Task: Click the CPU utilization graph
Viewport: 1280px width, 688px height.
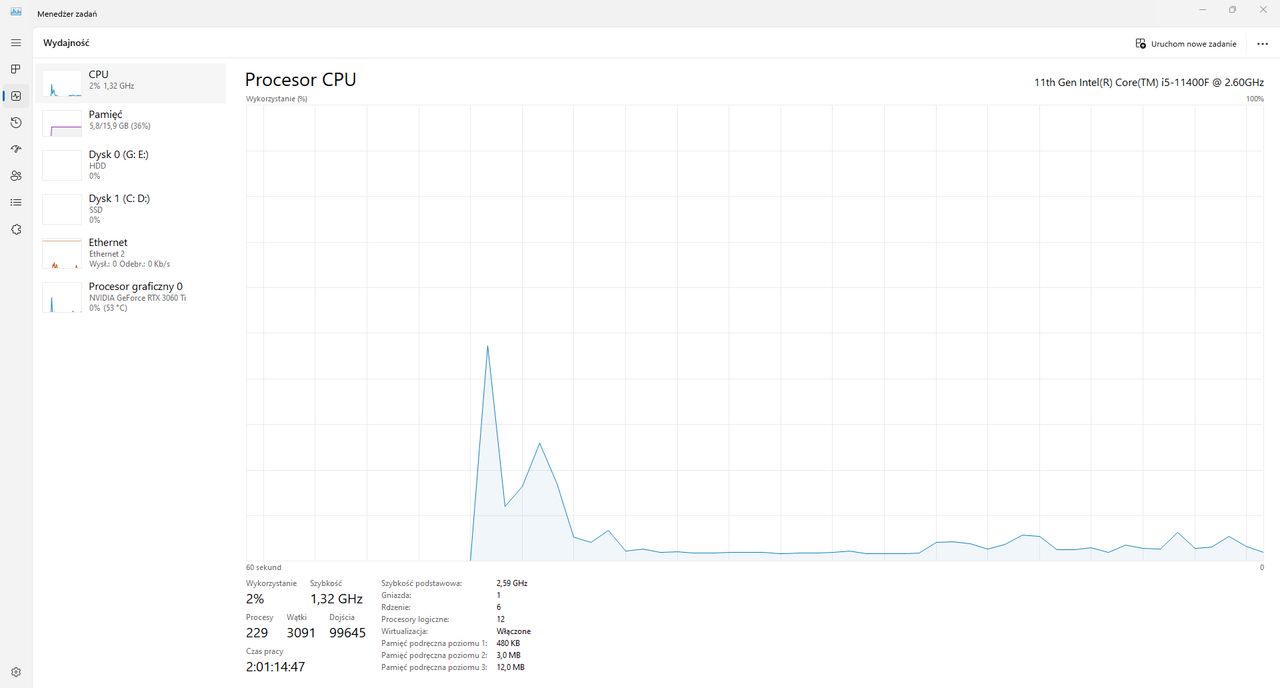Action: (x=755, y=333)
